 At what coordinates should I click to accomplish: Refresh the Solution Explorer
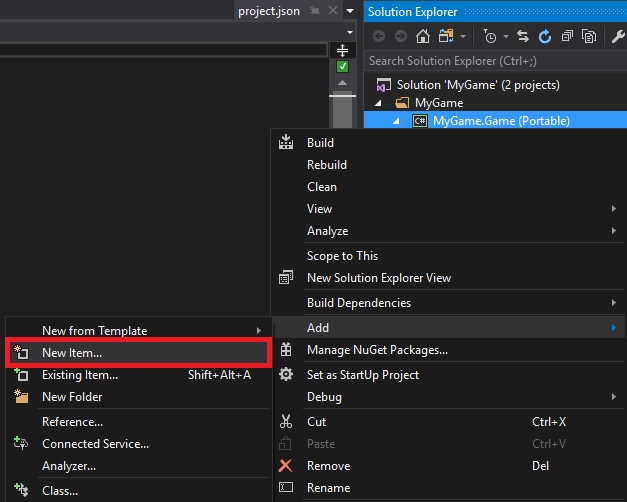[545, 37]
